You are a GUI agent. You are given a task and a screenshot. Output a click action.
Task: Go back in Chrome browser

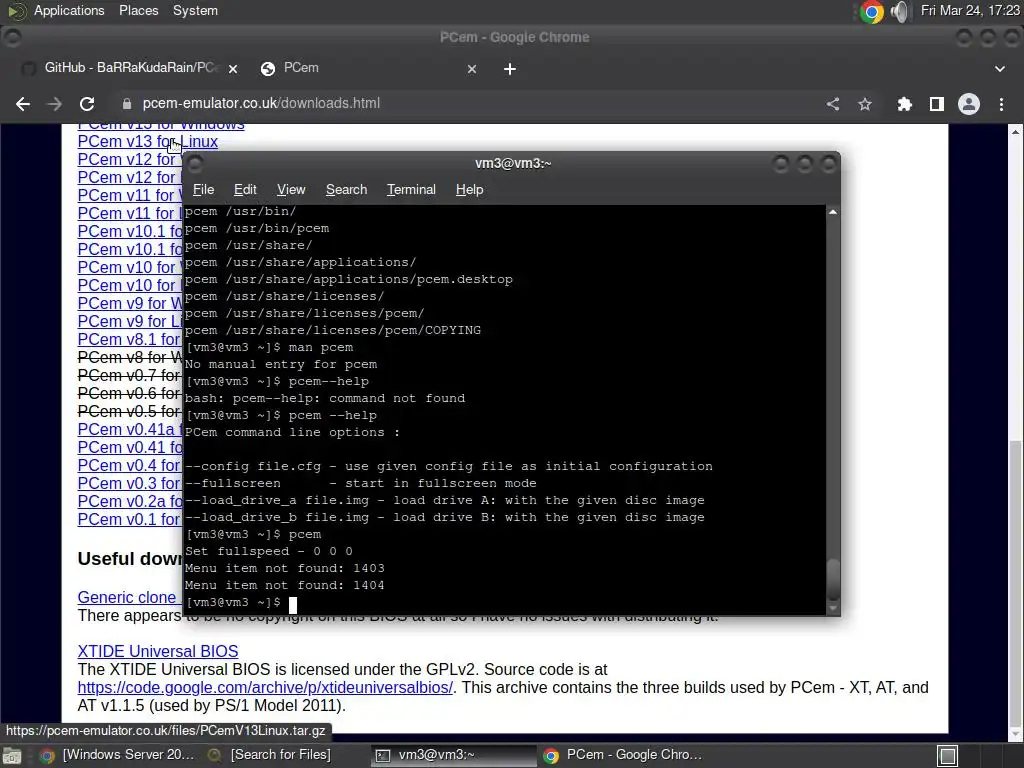[23, 104]
